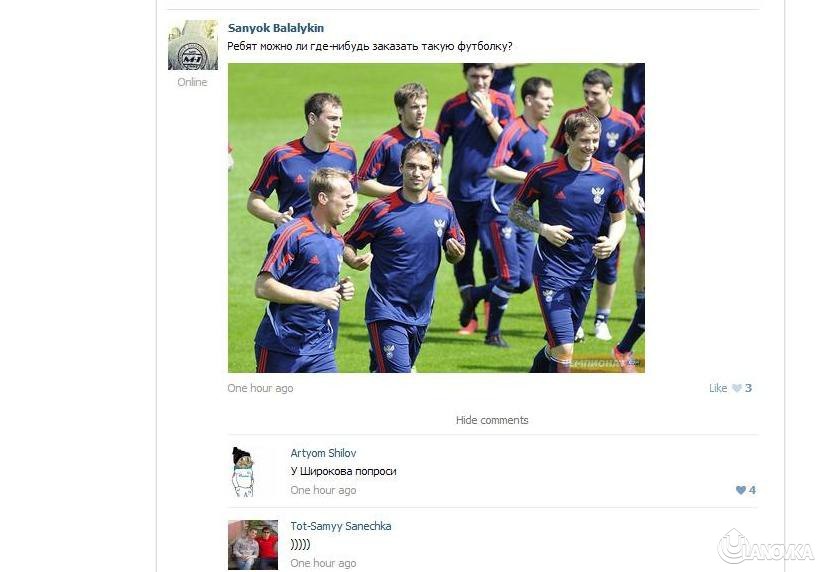
Task: Open timestamp under Tot-Samyy Sanechka's comment
Action: [x=323, y=563]
